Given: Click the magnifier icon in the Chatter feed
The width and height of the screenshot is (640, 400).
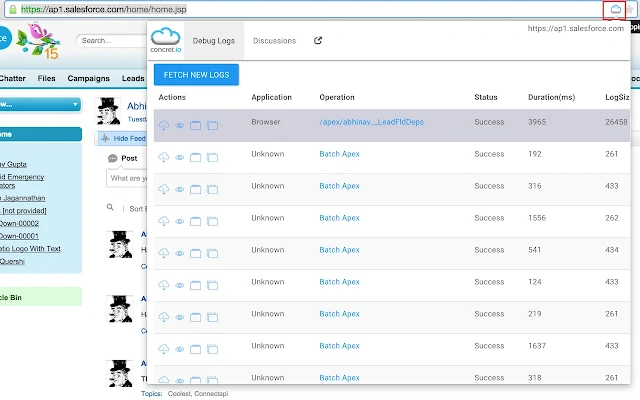Looking at the screenshot, I should click(110, 208).
